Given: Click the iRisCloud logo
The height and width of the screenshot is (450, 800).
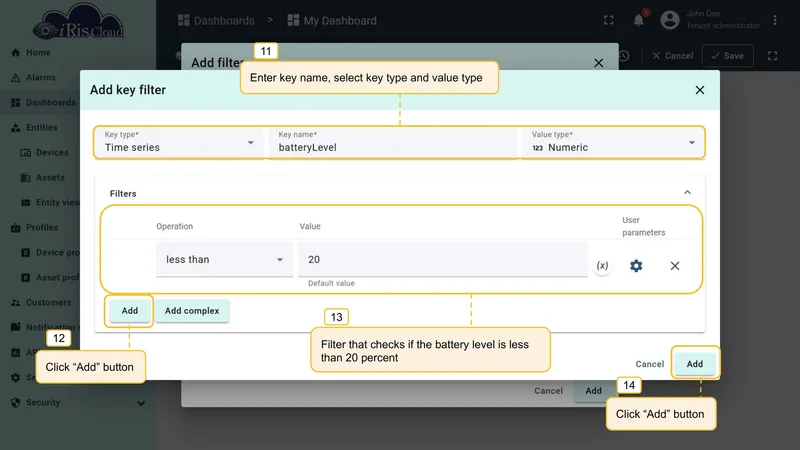Looking at the screenshot, I should tap(78, 22).
